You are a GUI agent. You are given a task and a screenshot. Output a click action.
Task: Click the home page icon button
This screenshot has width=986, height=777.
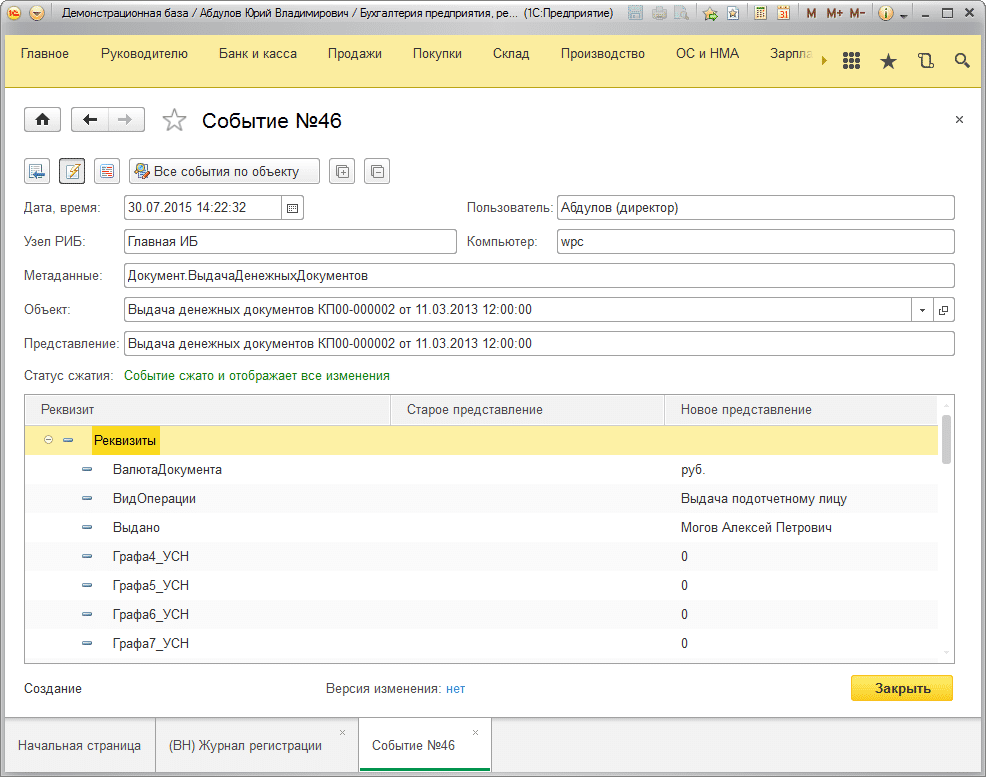click(42, 120)
